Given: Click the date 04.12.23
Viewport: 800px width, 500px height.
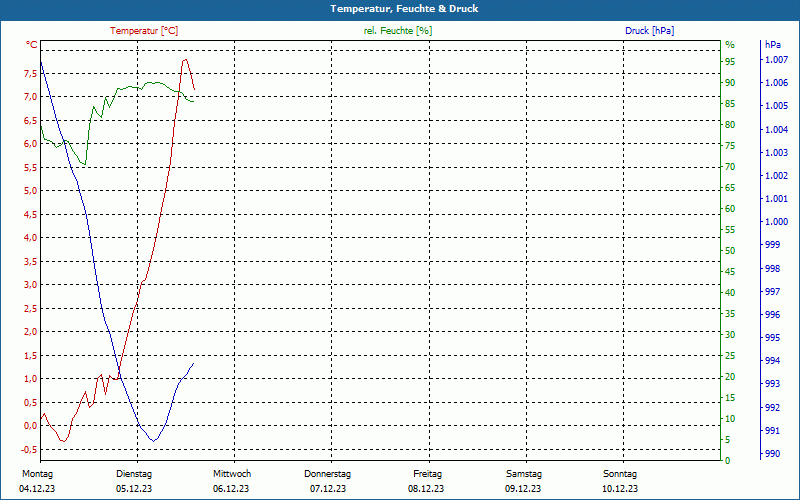Looking at the screenshot, I should [37, 489].
